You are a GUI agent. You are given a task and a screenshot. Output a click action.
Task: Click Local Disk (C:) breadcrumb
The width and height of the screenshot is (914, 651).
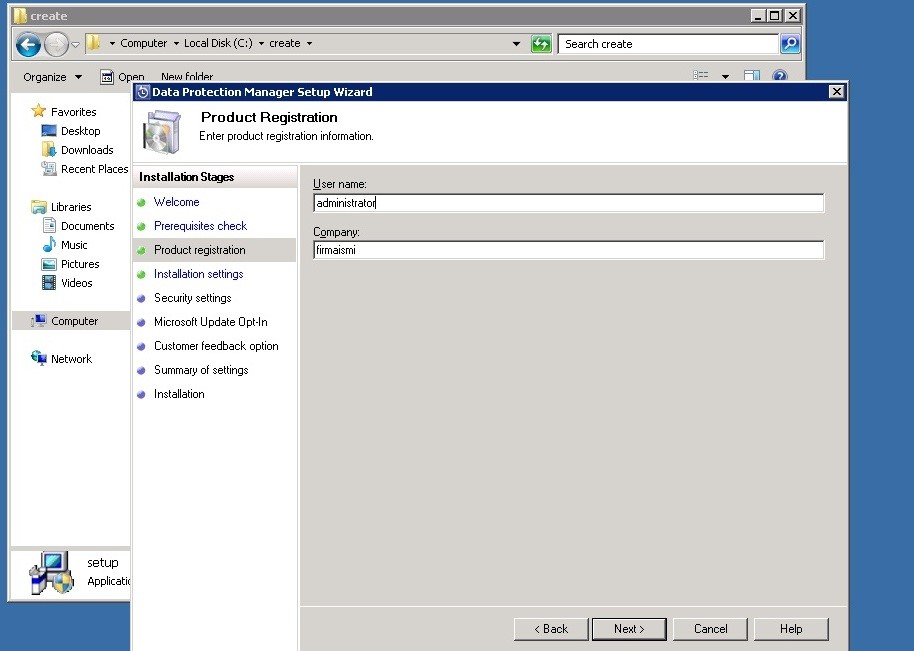[x=218, y=43]
